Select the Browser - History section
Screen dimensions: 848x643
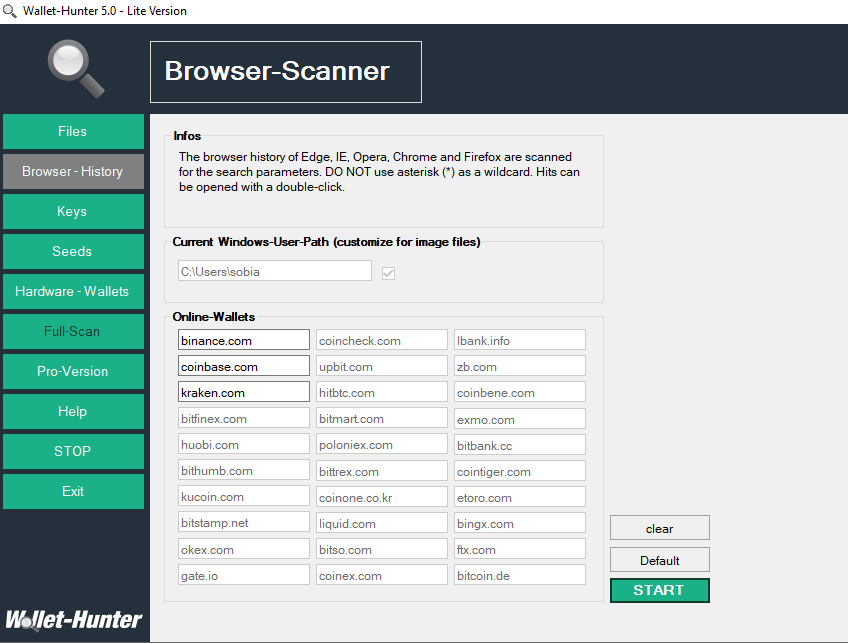[x=74, y=171]
